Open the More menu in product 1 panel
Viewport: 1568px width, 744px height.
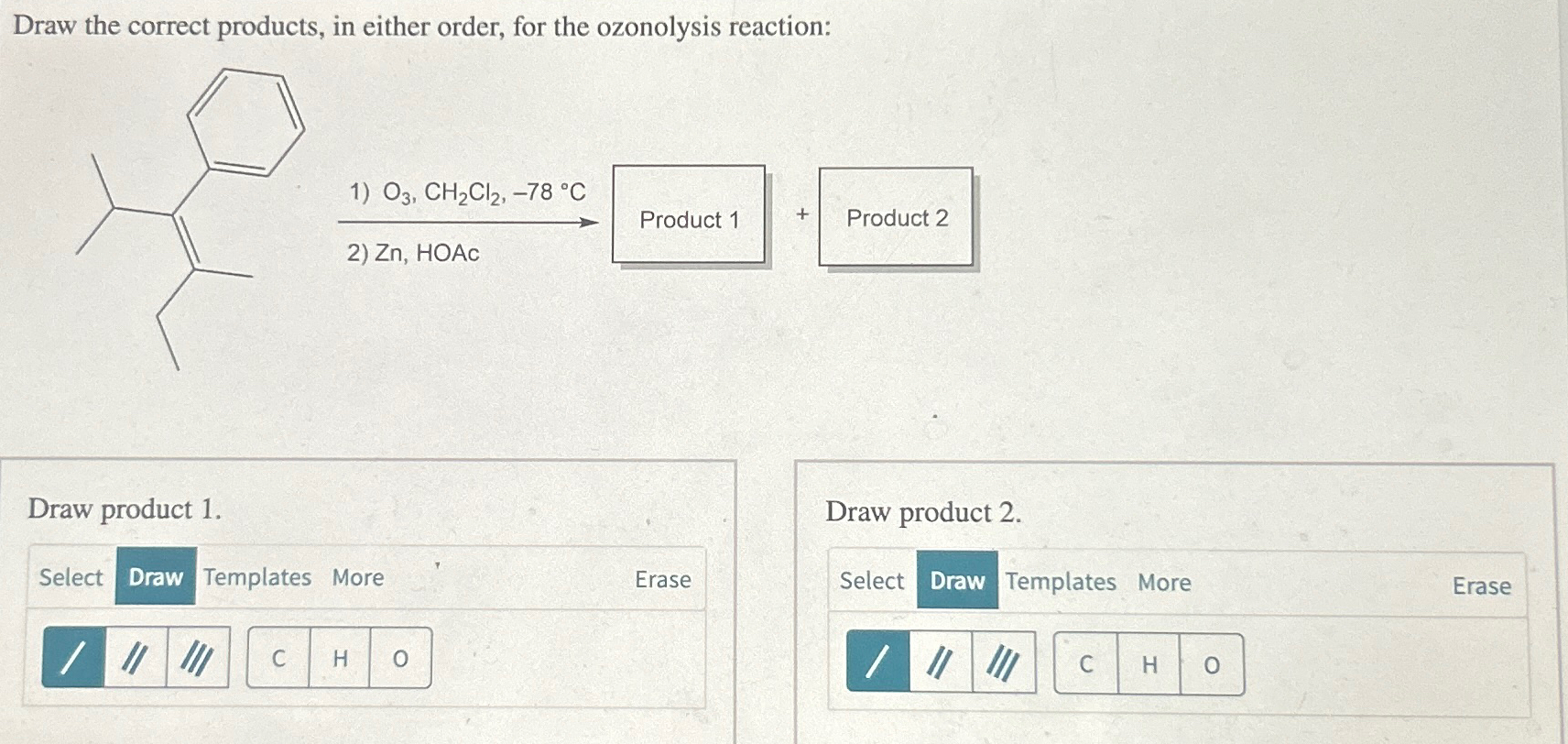click(358, 578)
